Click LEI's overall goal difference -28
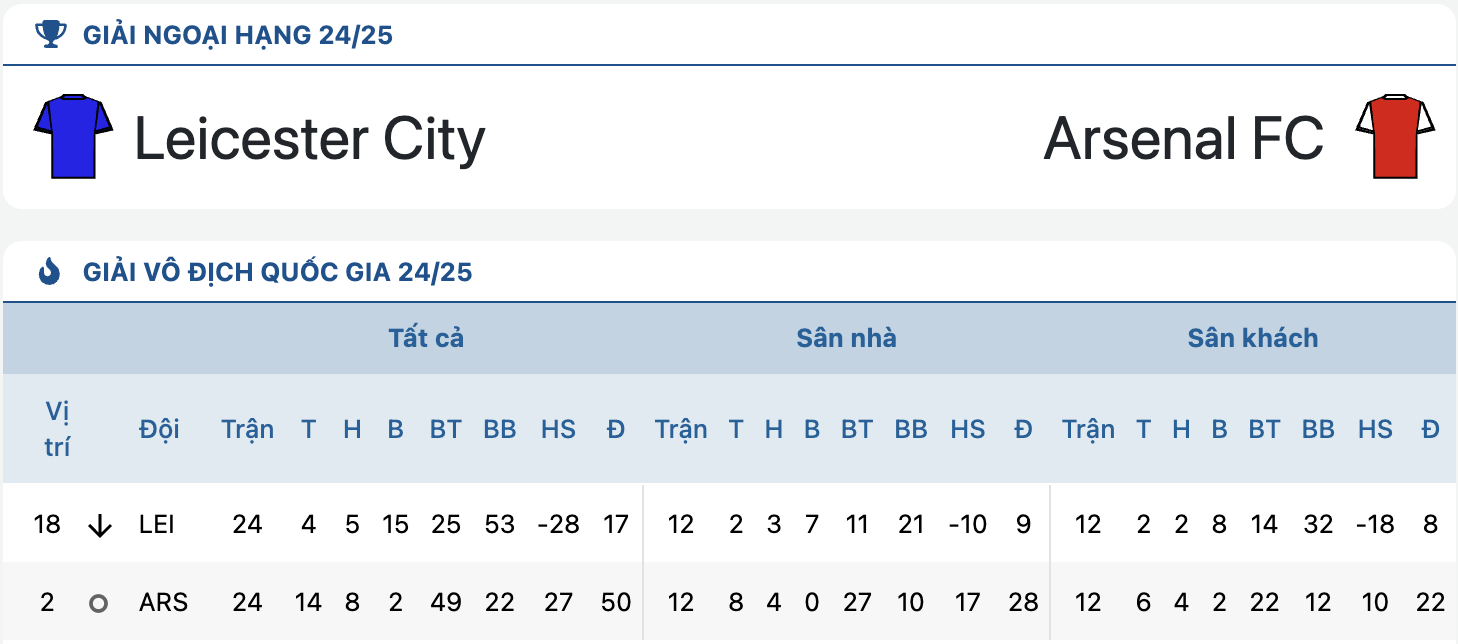Viewport: 1458px width, 644px height. (558, 524)
